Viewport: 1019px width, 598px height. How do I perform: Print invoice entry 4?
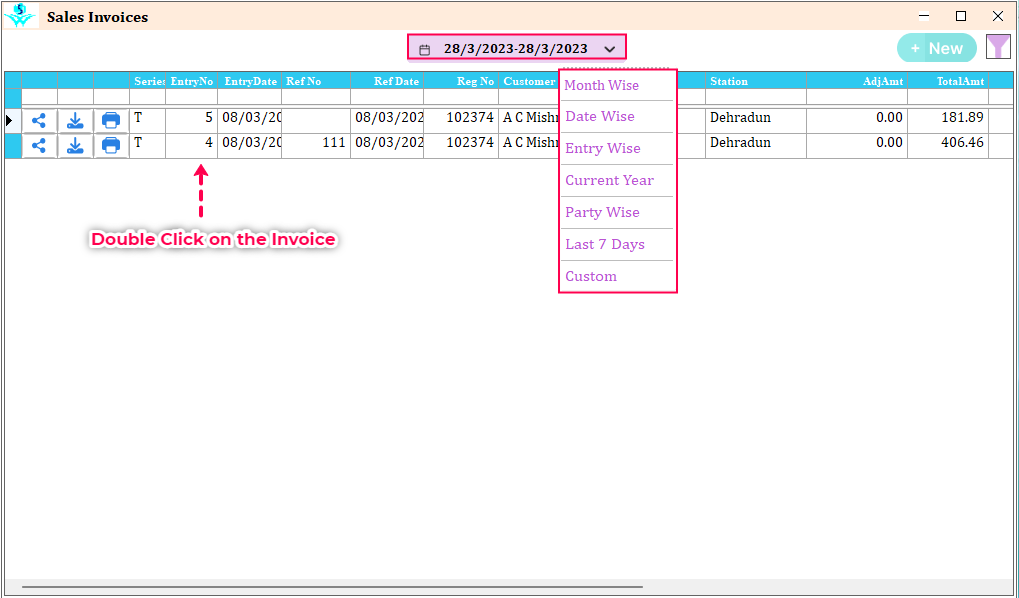(111, 146)
